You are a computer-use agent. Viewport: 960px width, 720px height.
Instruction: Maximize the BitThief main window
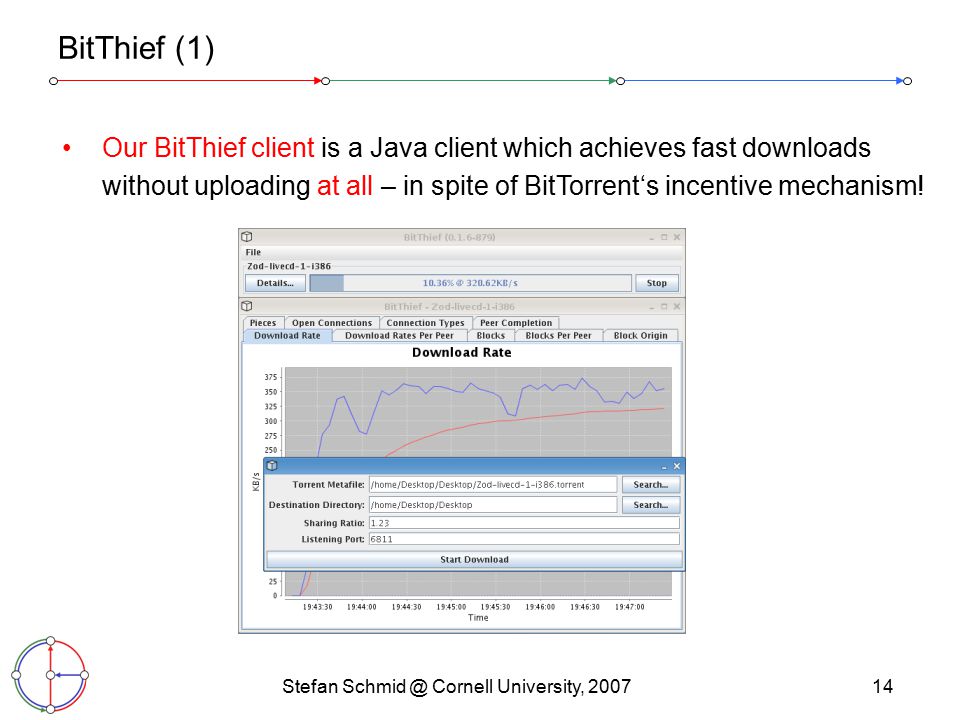click(664, 237)
